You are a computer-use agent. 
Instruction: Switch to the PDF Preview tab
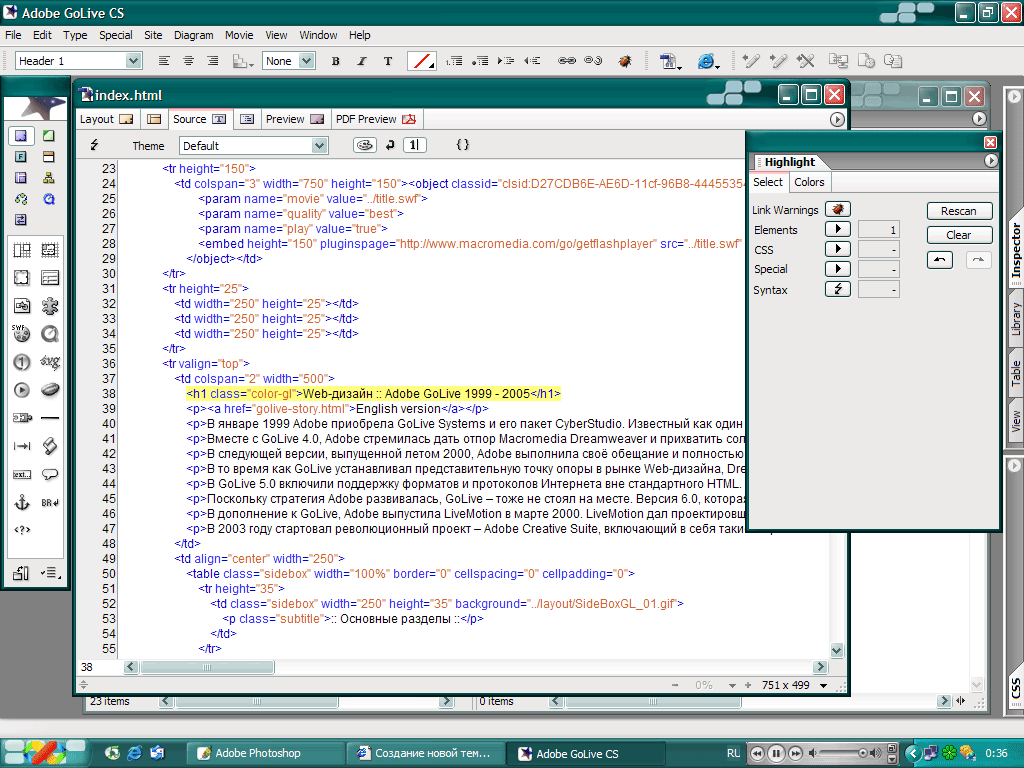coord(376,119)
